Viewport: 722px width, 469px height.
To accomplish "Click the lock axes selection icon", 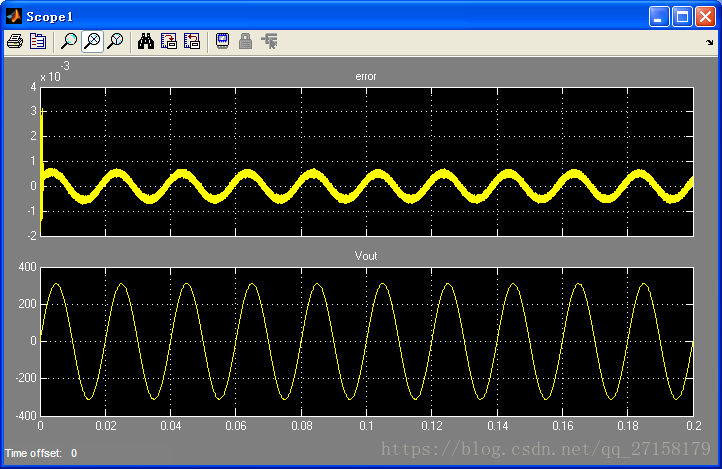I will coord(245,41).
